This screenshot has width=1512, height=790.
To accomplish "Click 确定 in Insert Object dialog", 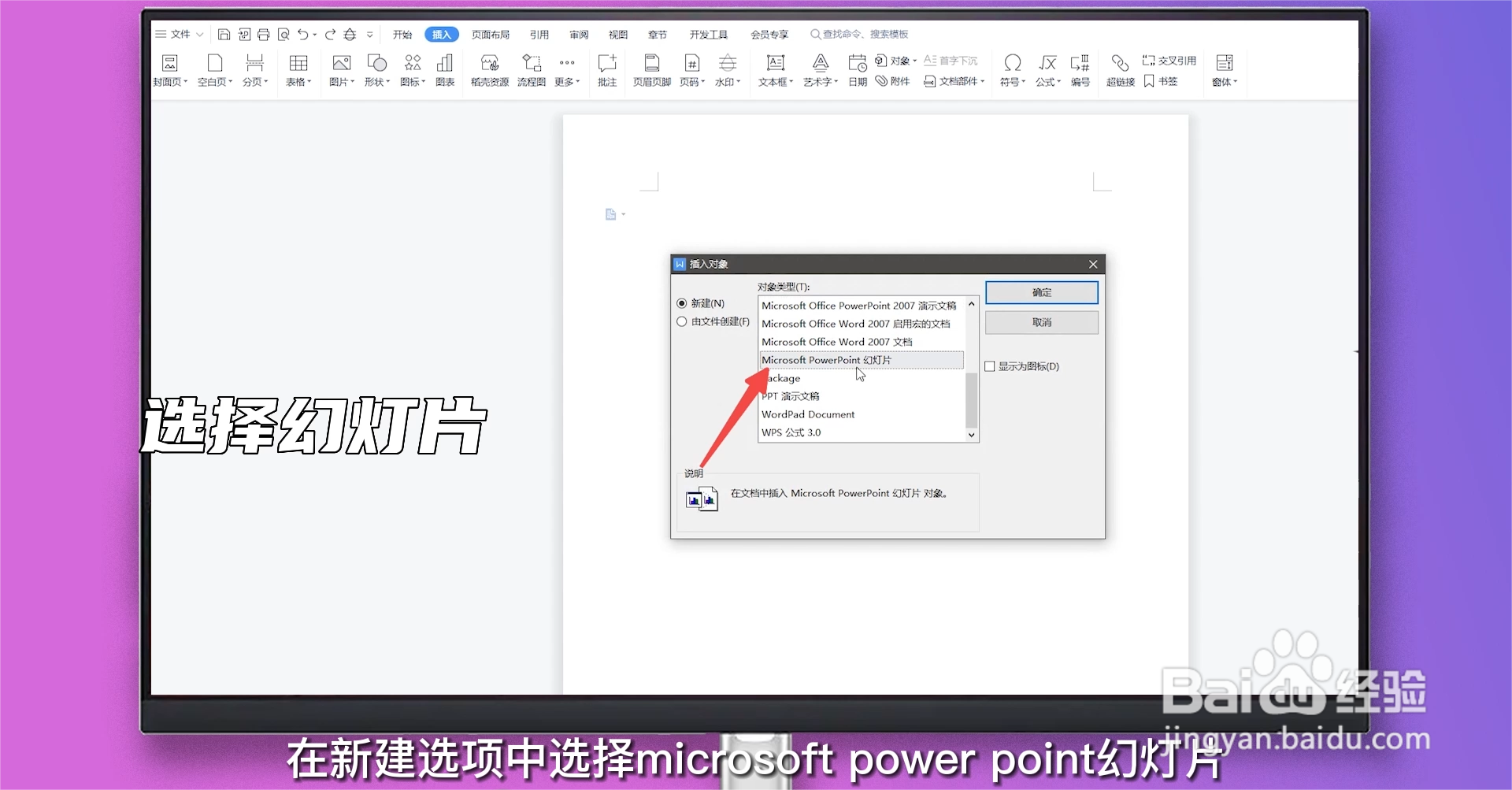I will (1042, 292).
